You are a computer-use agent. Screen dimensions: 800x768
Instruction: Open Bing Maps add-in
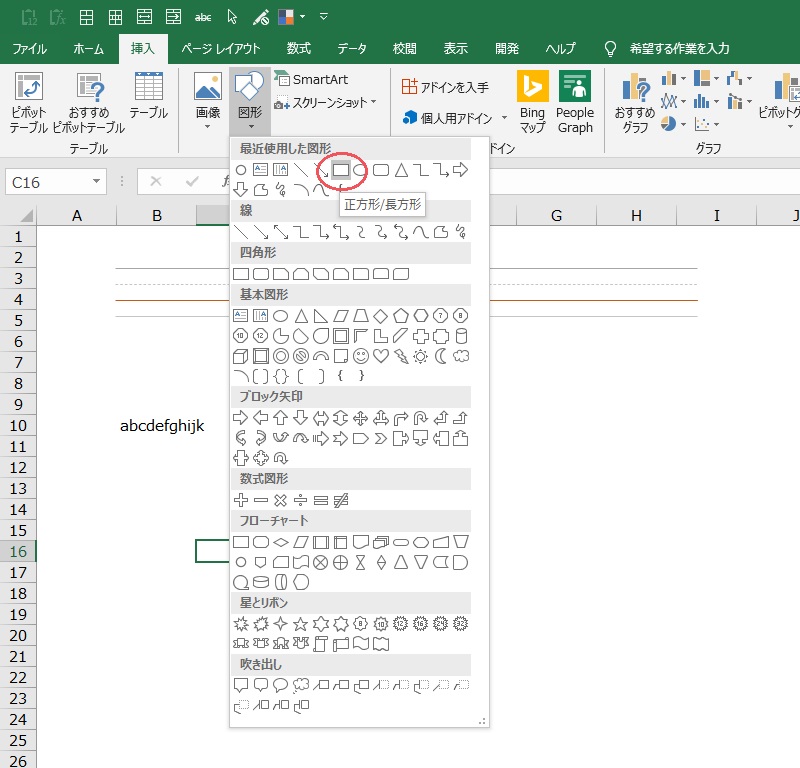point(532,103)
